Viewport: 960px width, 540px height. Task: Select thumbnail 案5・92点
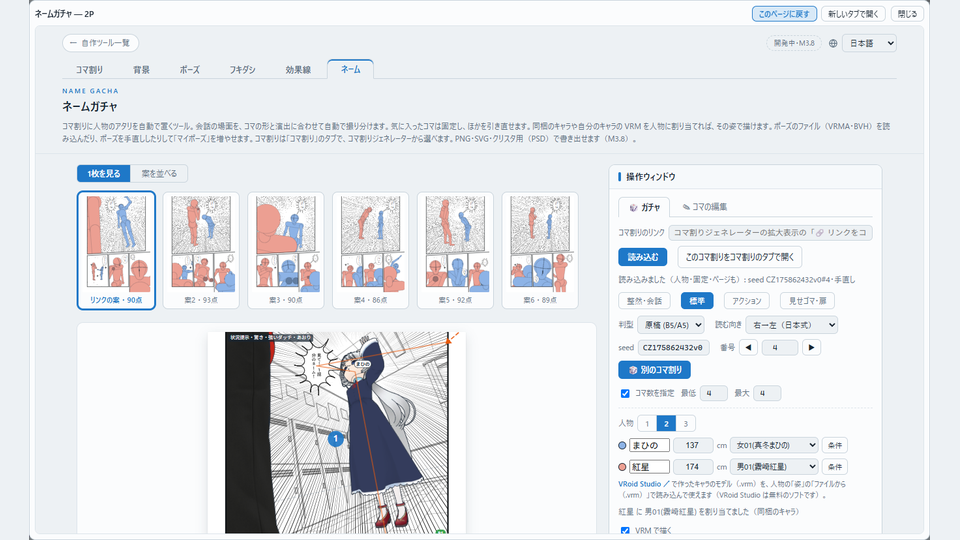point(456,250)
